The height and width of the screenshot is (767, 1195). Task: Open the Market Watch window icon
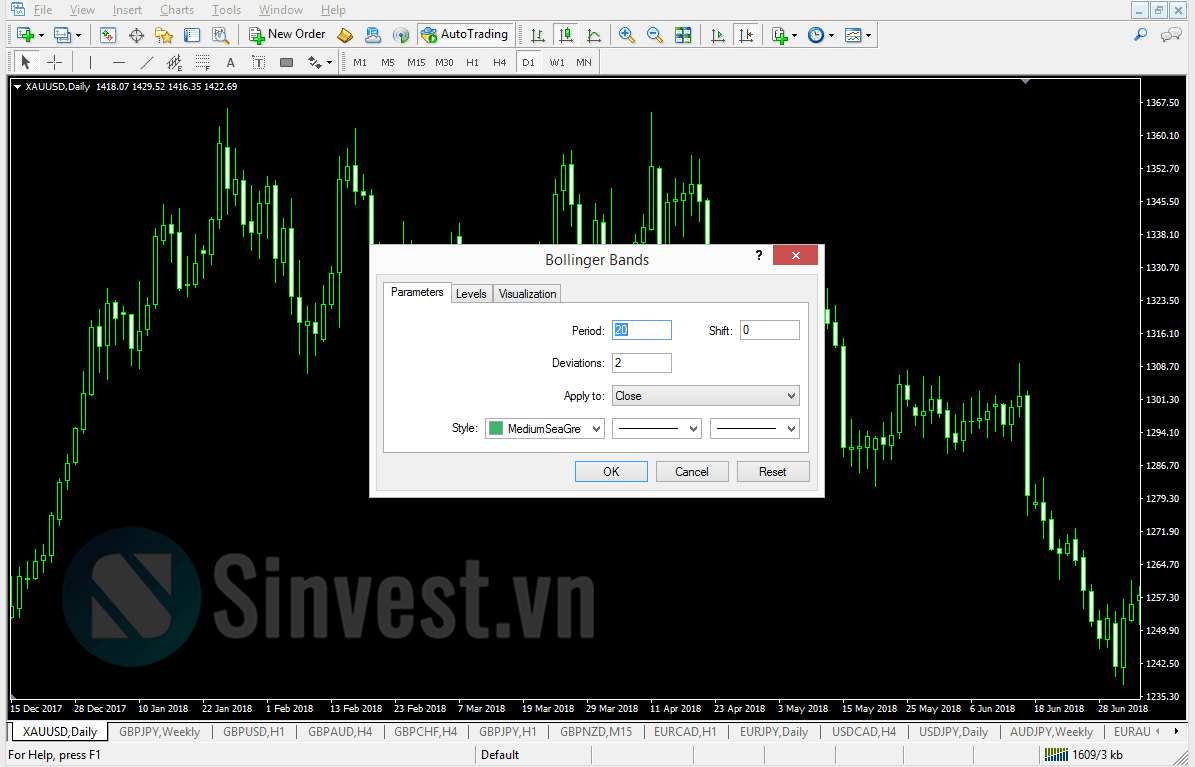tap(107, 35)
